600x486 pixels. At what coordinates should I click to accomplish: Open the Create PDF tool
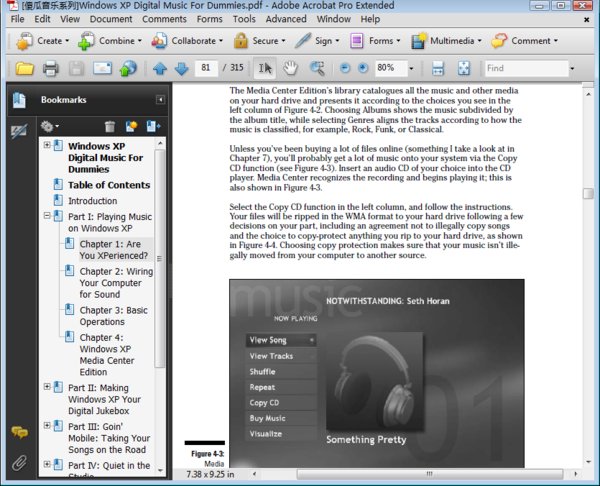tap(42, 41)
